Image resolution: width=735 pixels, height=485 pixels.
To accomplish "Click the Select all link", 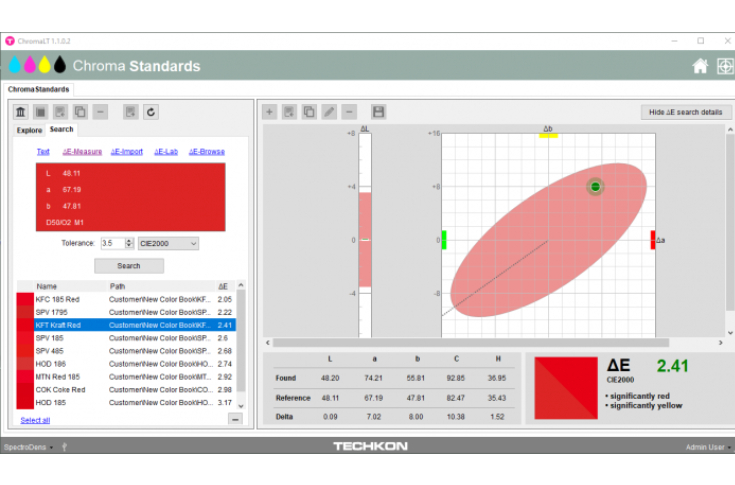I will [x=35, y=420].
